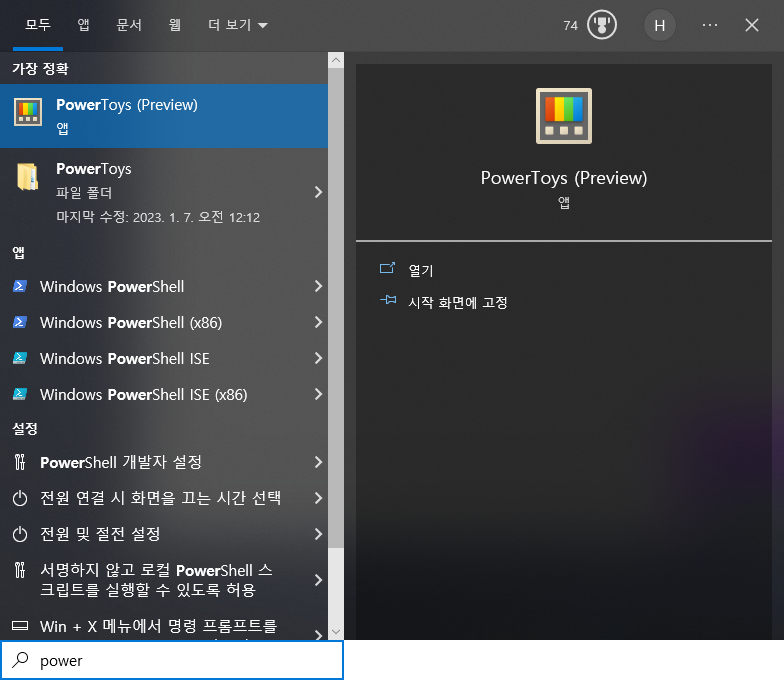Switch to the 문서 tab
This screenshot has width=784, height=680.
[x=129, y=24]
